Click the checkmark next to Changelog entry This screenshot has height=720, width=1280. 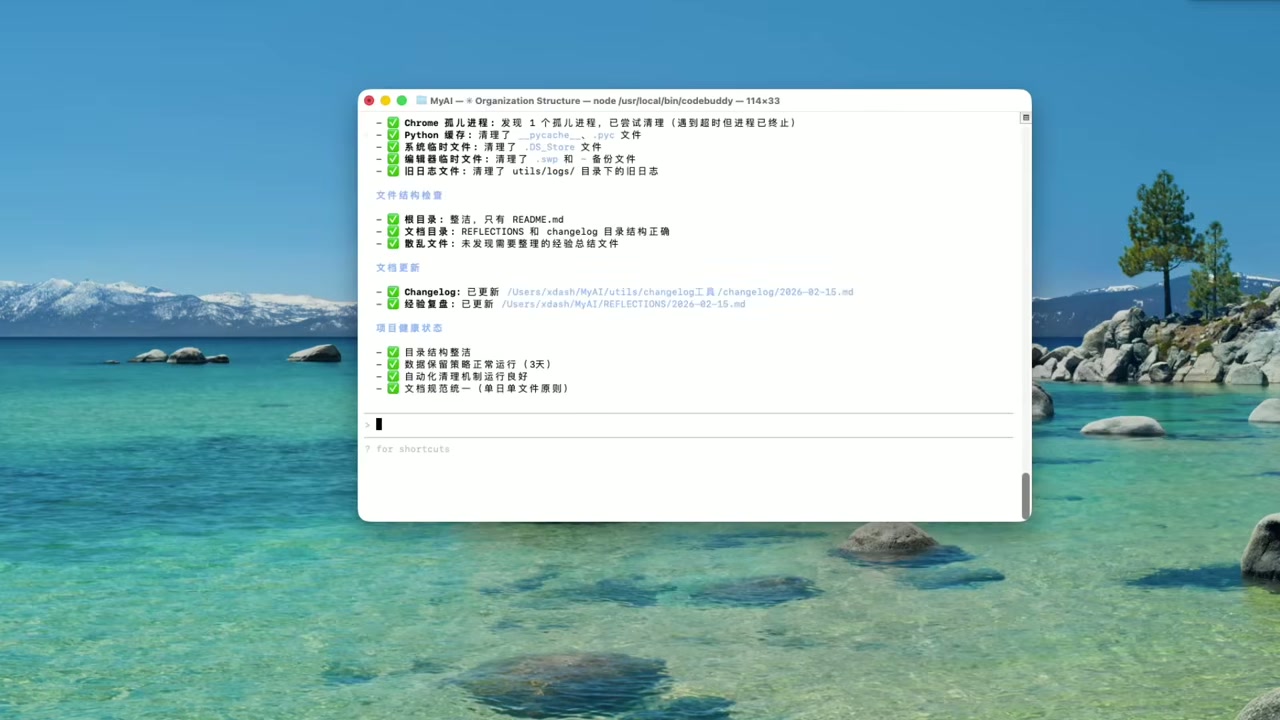pos(393,292)
